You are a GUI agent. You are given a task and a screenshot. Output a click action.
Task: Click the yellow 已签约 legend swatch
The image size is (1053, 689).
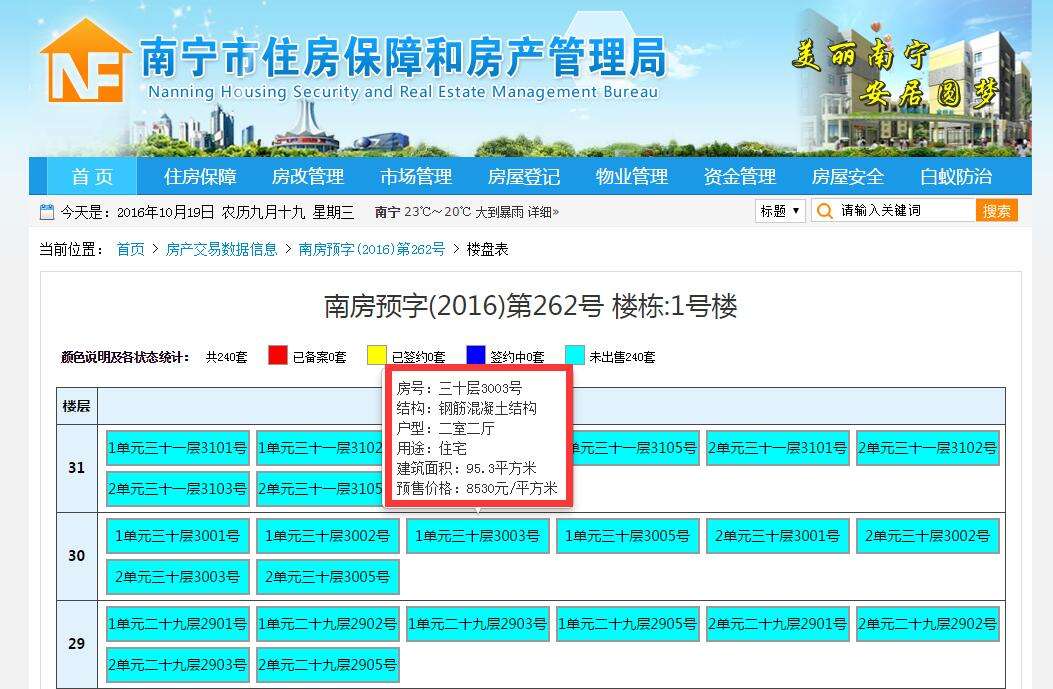(377, 355)
